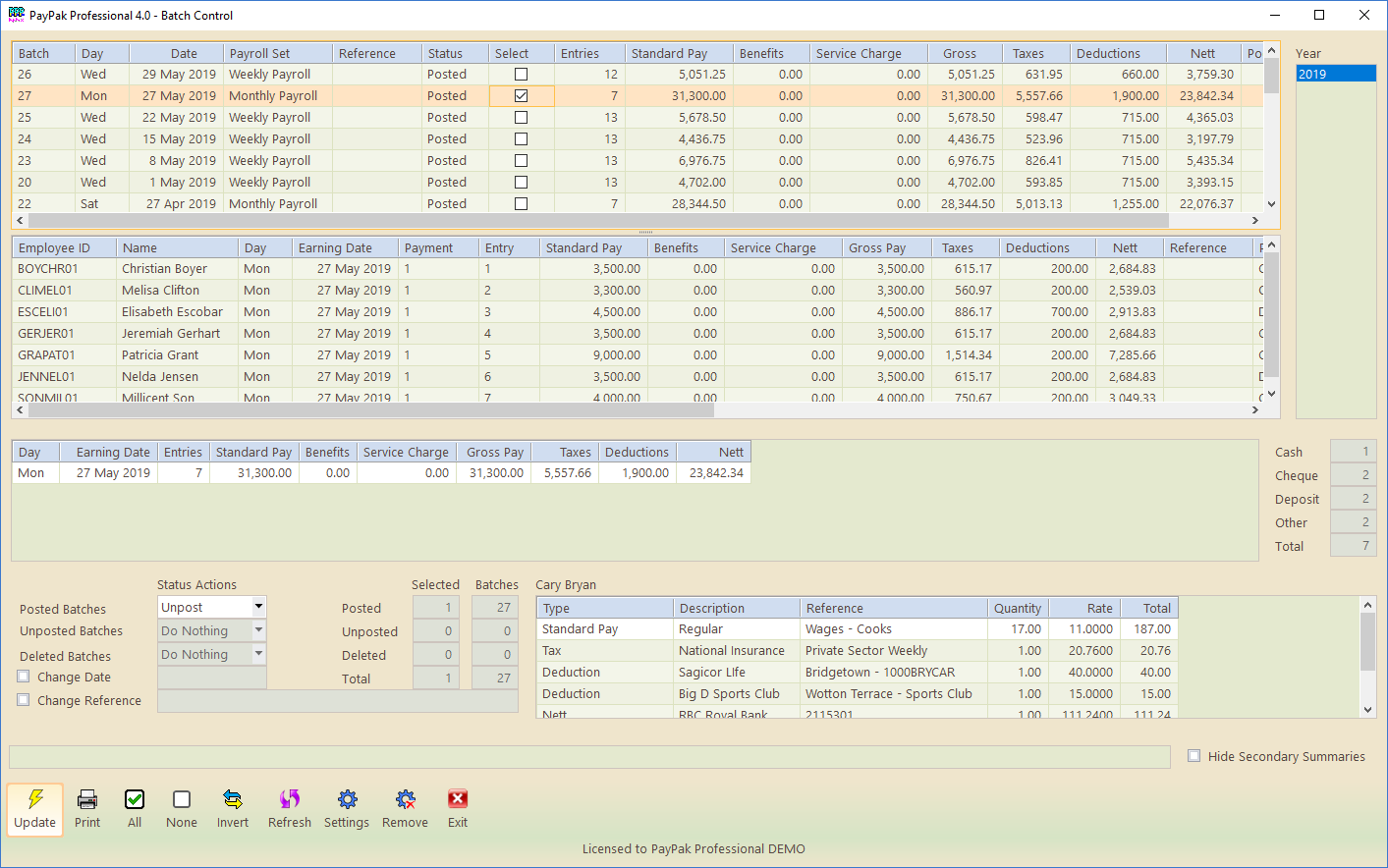
Task: Uncheck Select box for batch 27
Action: [x=522, y=96]
